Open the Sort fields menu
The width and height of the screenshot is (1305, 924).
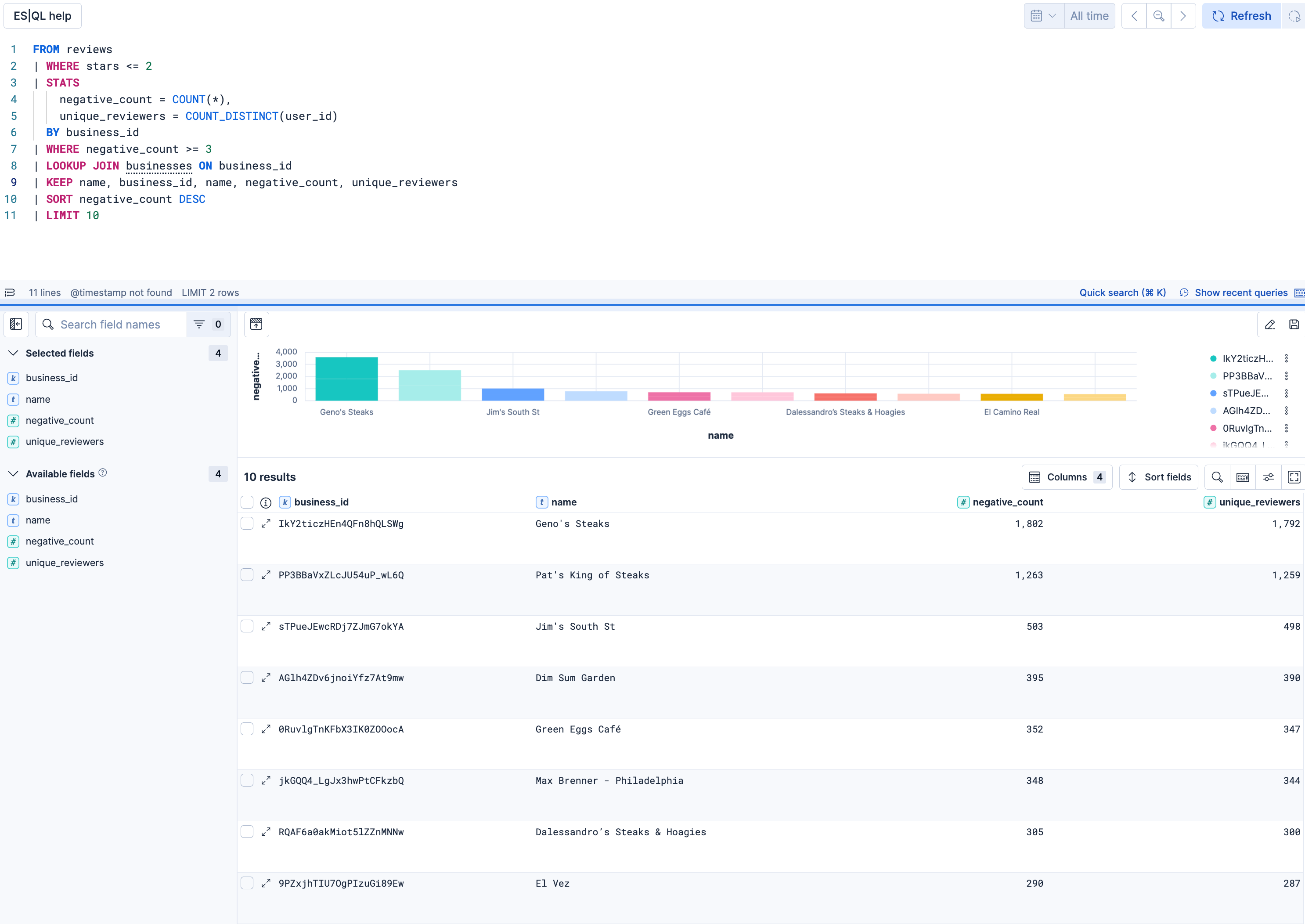click(x=1158, y=477)
